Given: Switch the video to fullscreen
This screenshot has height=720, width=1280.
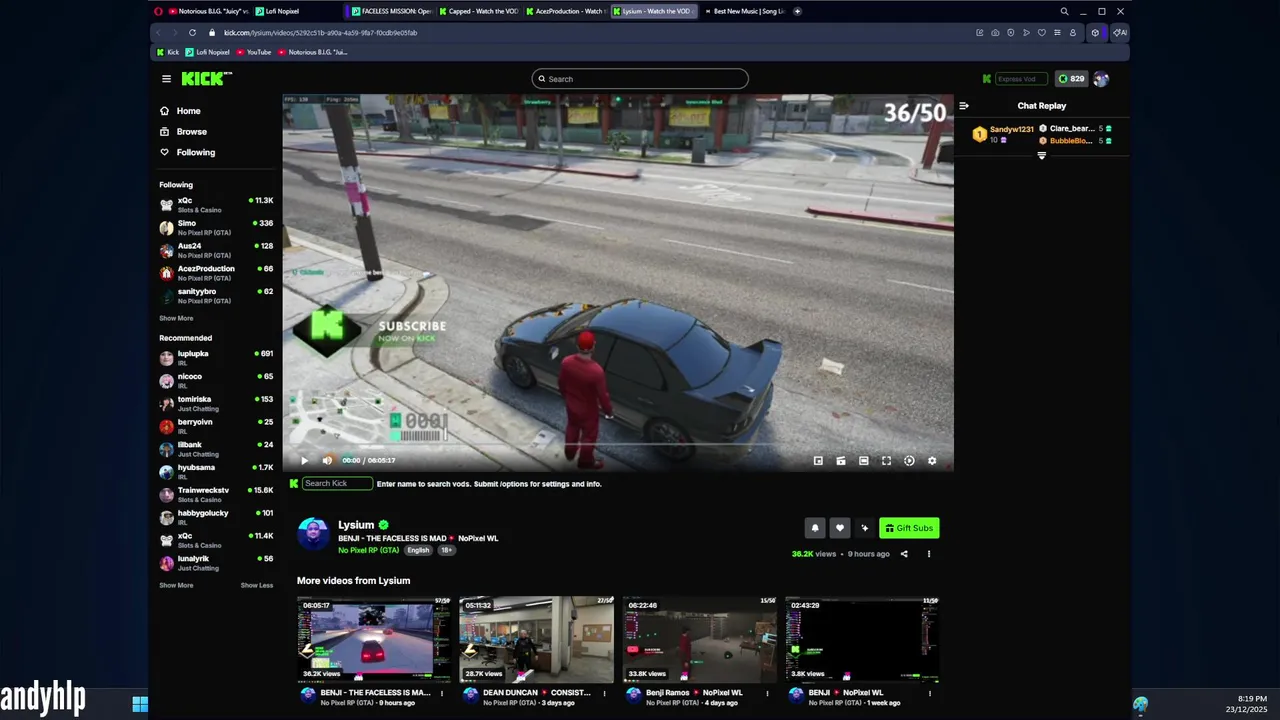Looking at the screenshot, I should tap(886, 461).
